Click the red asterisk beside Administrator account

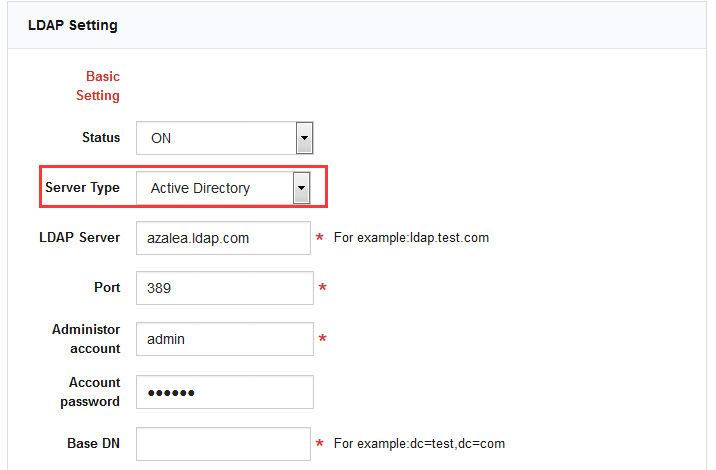click(322, 340)
